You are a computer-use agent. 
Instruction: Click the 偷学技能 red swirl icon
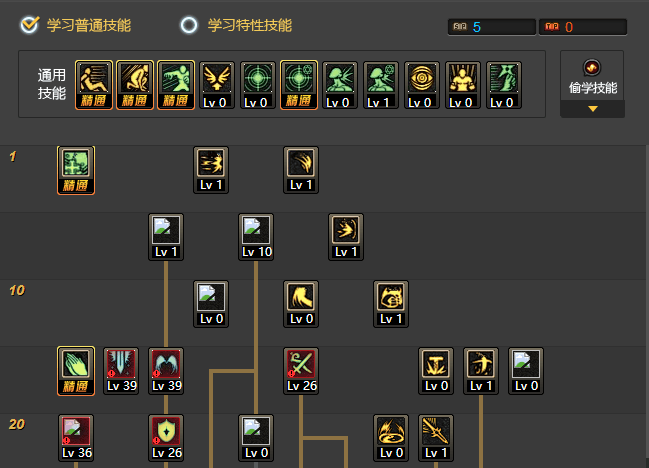[x=592, y=67]
